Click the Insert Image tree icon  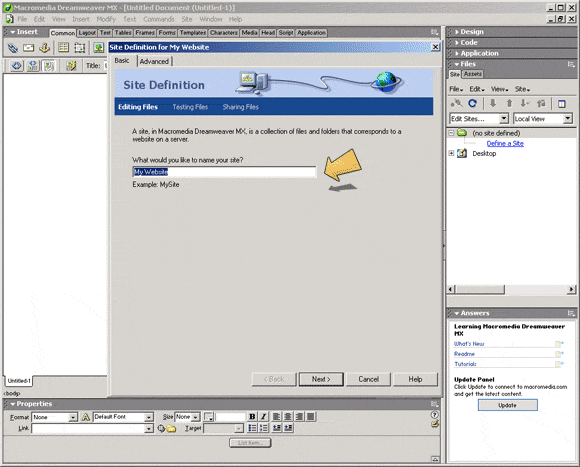click(98, 48)
